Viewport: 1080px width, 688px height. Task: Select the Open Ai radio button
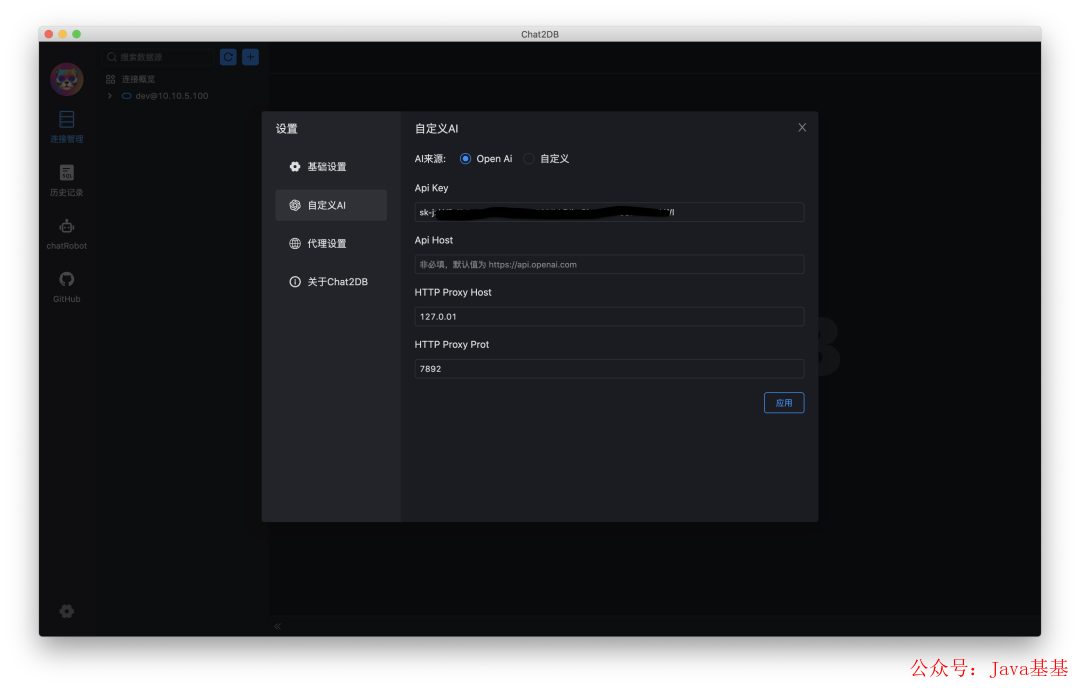pyautogui.click(x=466, y=159)
